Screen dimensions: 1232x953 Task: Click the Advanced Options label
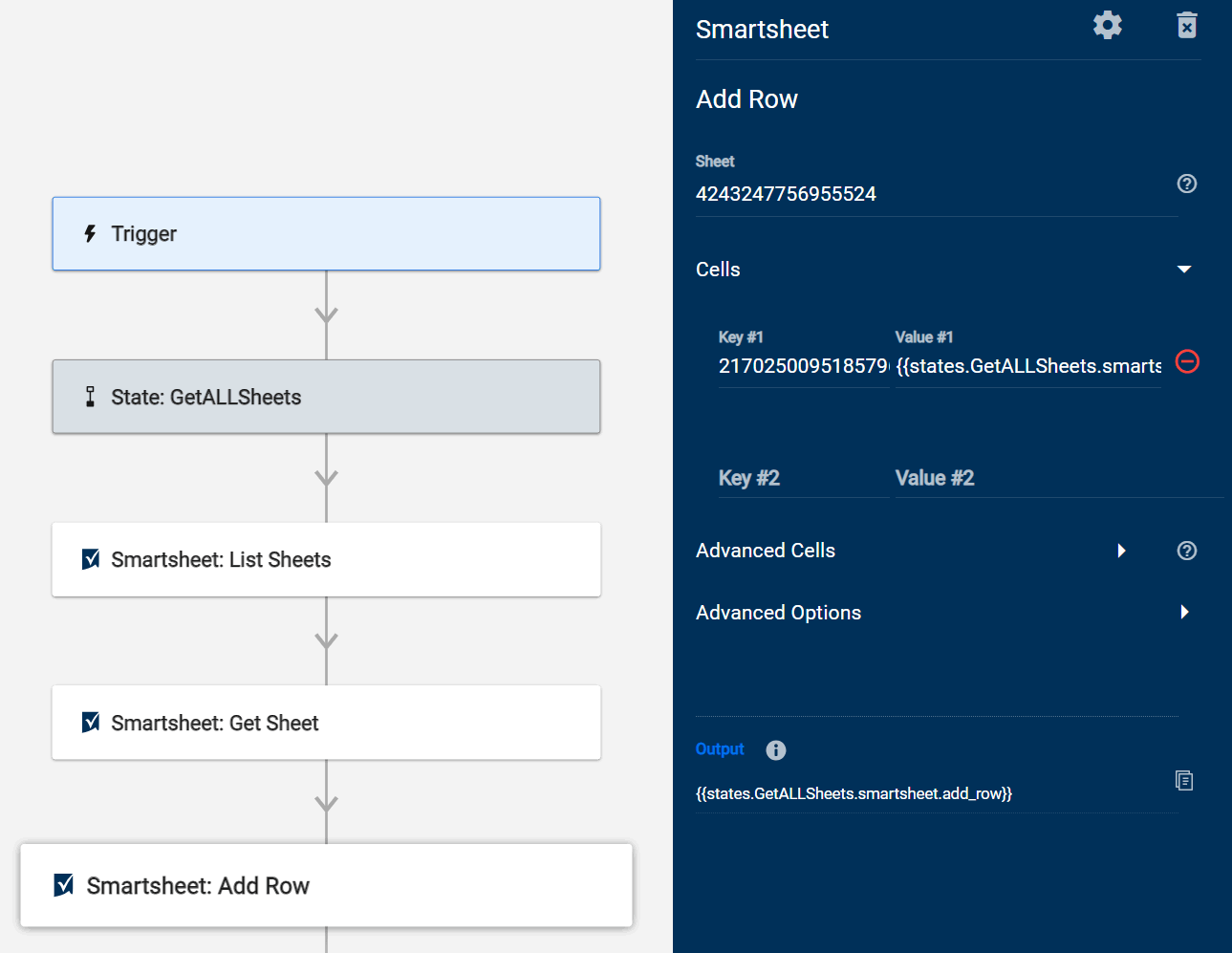click(x=778, y=613)
